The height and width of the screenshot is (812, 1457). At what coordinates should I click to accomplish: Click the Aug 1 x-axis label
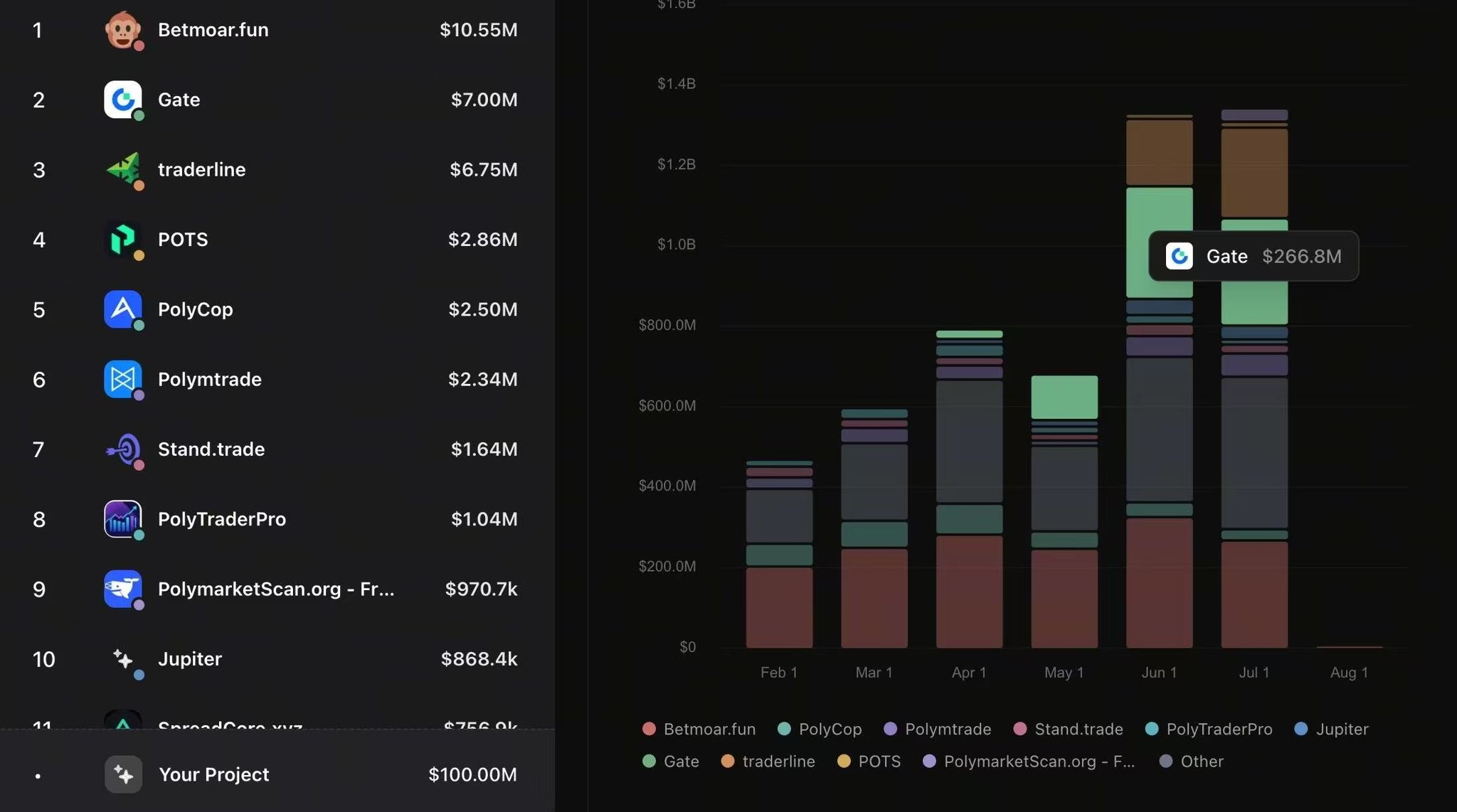coord(1349,673)
